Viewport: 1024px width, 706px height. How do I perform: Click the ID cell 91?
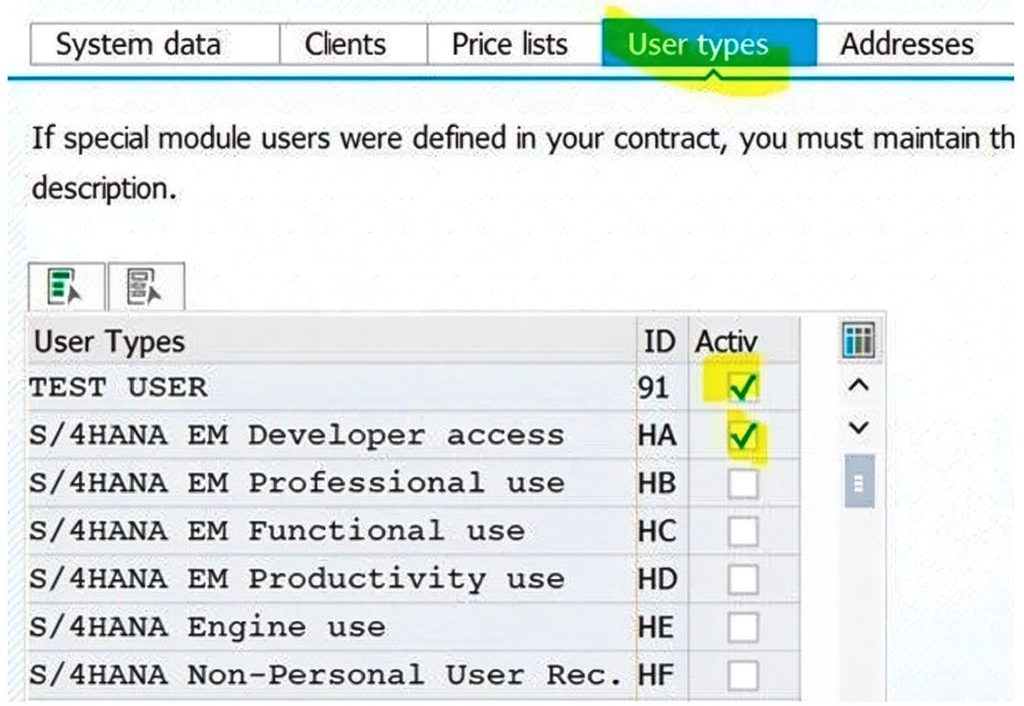662,387
